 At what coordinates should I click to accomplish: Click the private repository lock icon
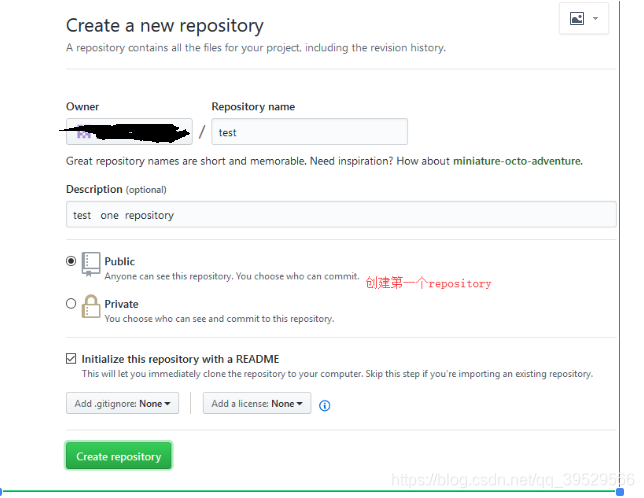click(91, 306)
